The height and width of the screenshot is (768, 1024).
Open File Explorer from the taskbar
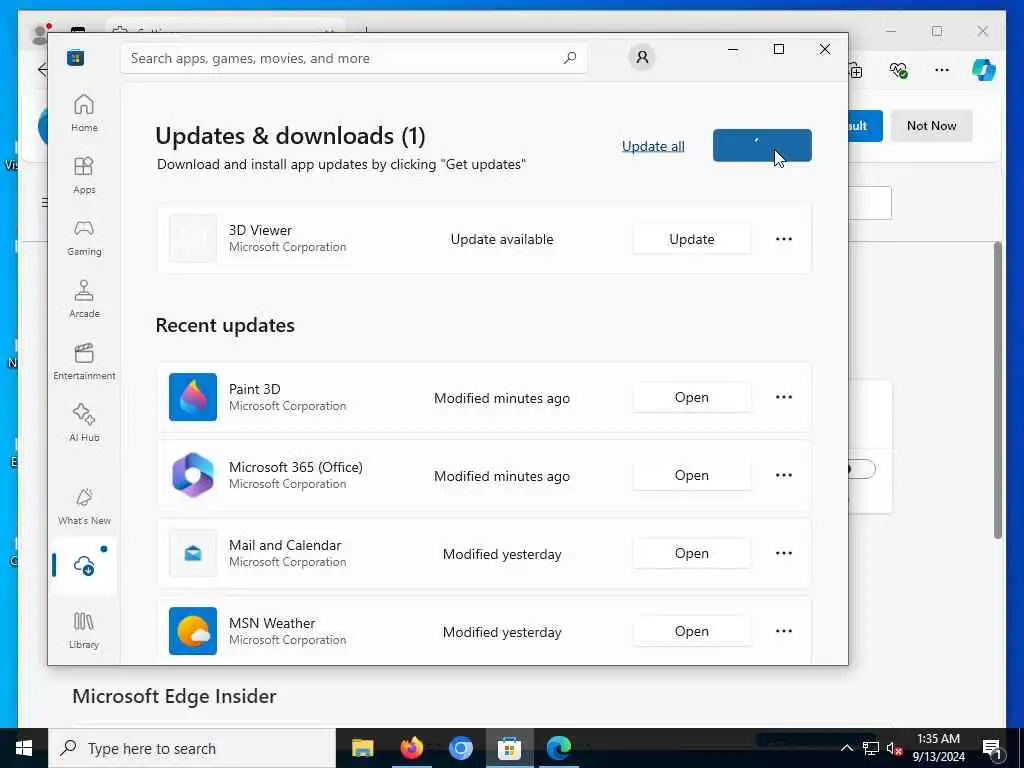coord(362,748)
